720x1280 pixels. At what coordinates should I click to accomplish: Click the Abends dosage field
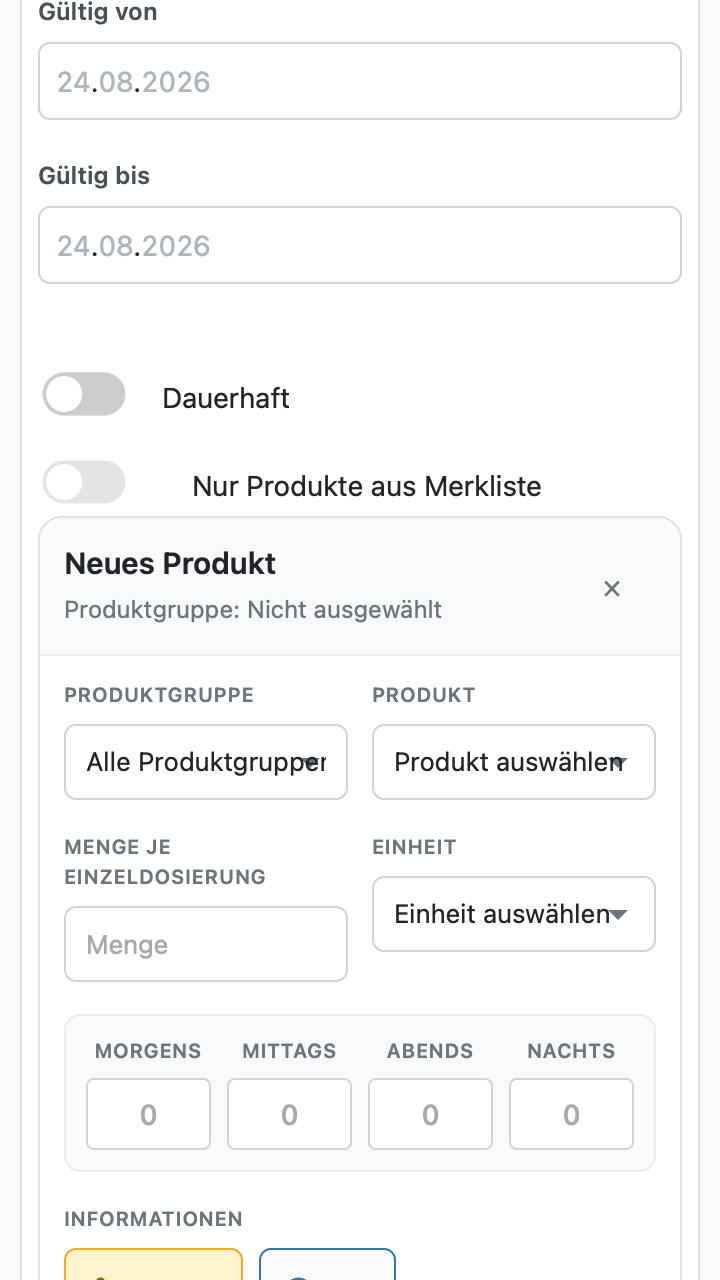pos(431,1114)
